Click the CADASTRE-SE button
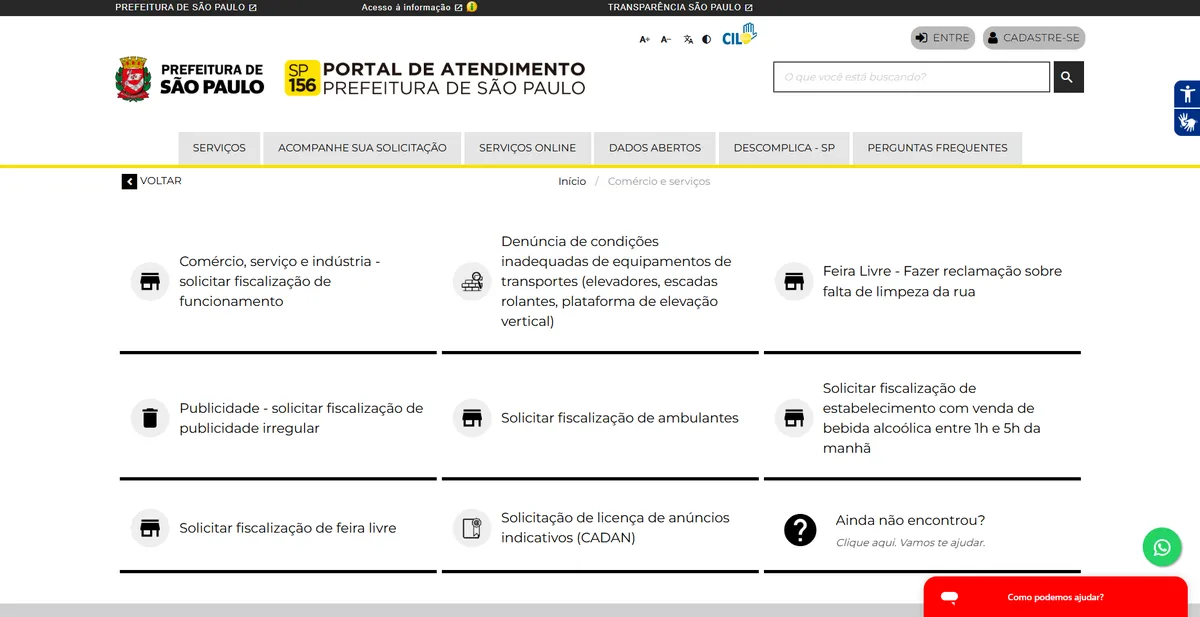This screenshot has height=617, width=1200. tap(1033, 37)
